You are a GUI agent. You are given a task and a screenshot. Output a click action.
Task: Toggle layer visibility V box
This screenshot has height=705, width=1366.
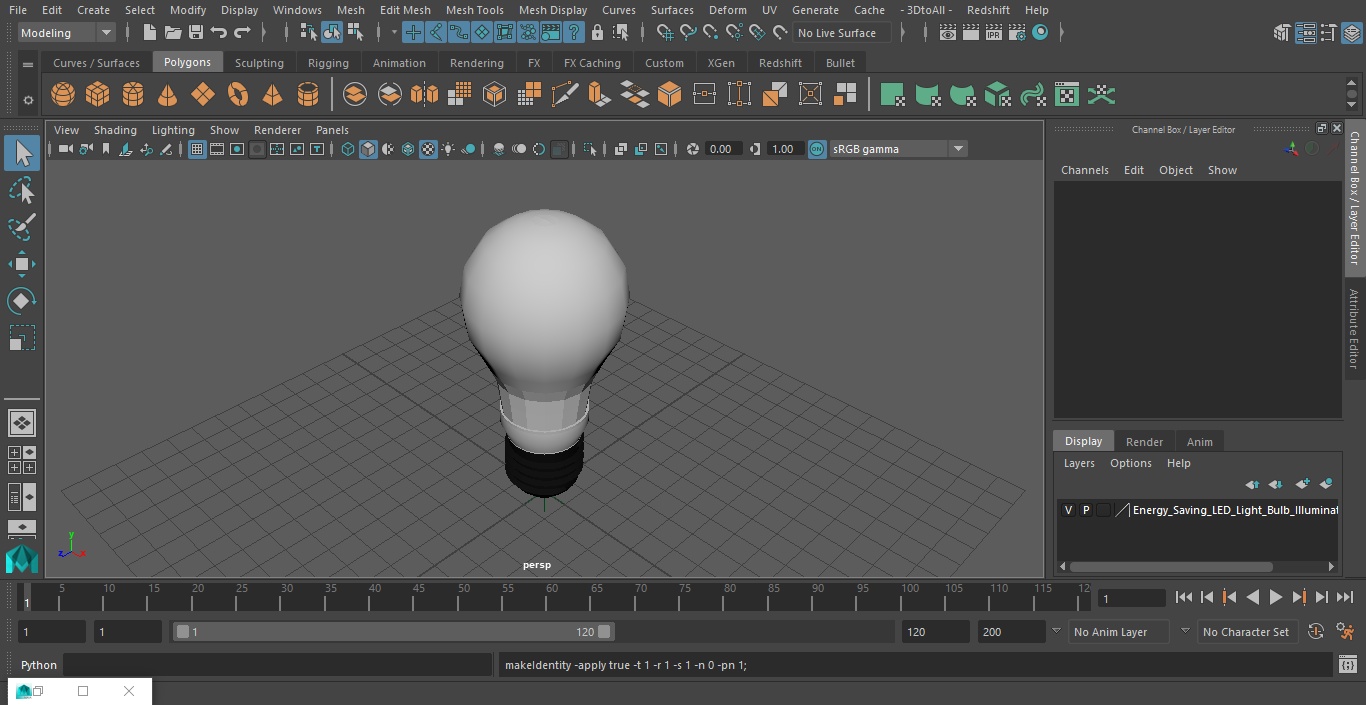pyautogui.click(x=1068, y=510)
